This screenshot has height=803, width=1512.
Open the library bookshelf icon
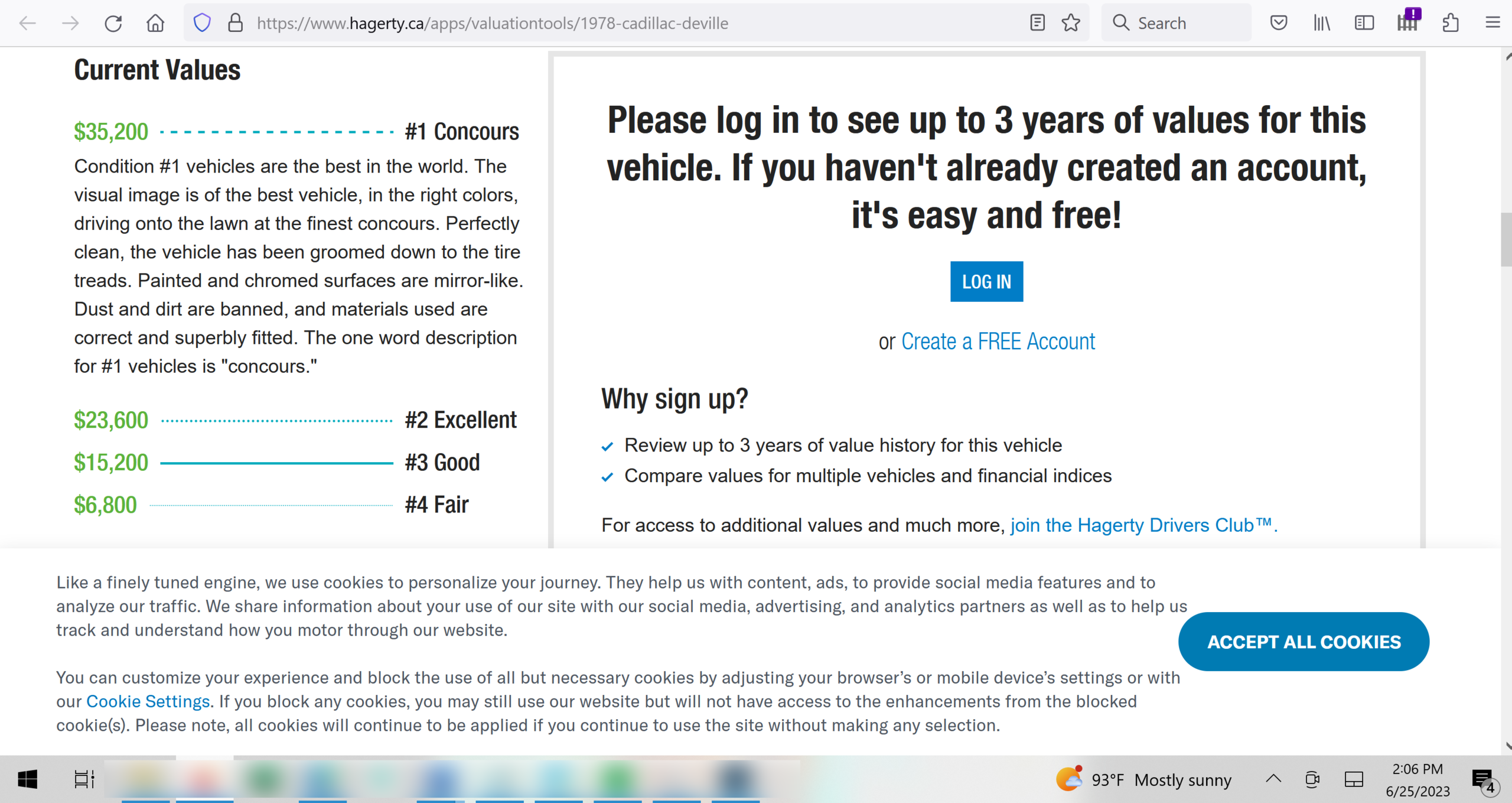pos(1322,23)
